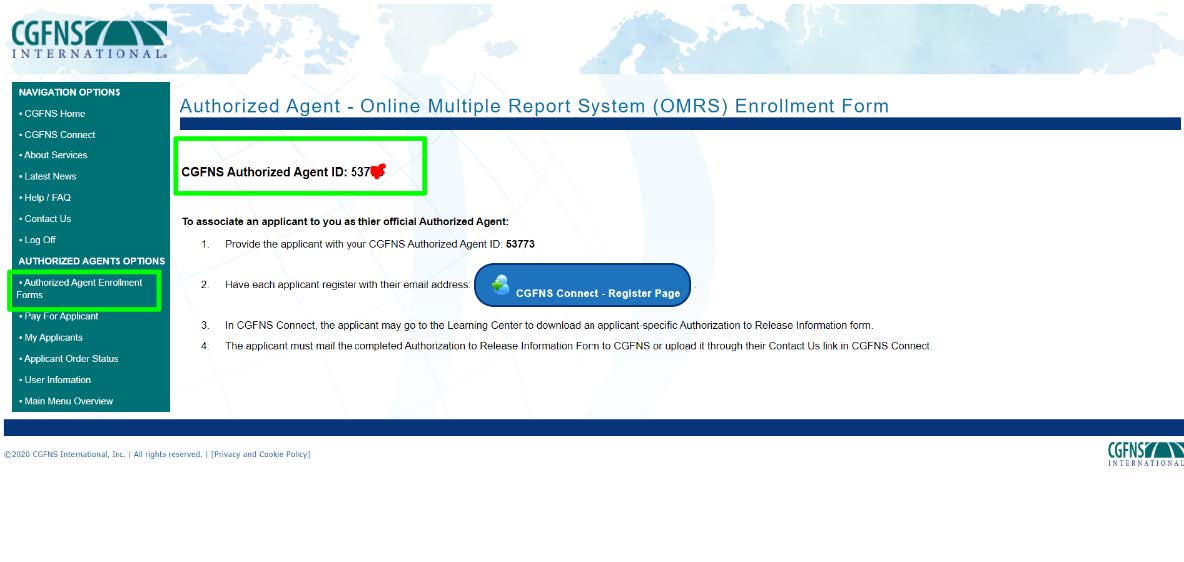Image resolution: width=1184 pixels, height=562 pixels.
Task: Open Authorized Agent Enrollment Forms
Action: pyautogui.click(x=79, y=289)
